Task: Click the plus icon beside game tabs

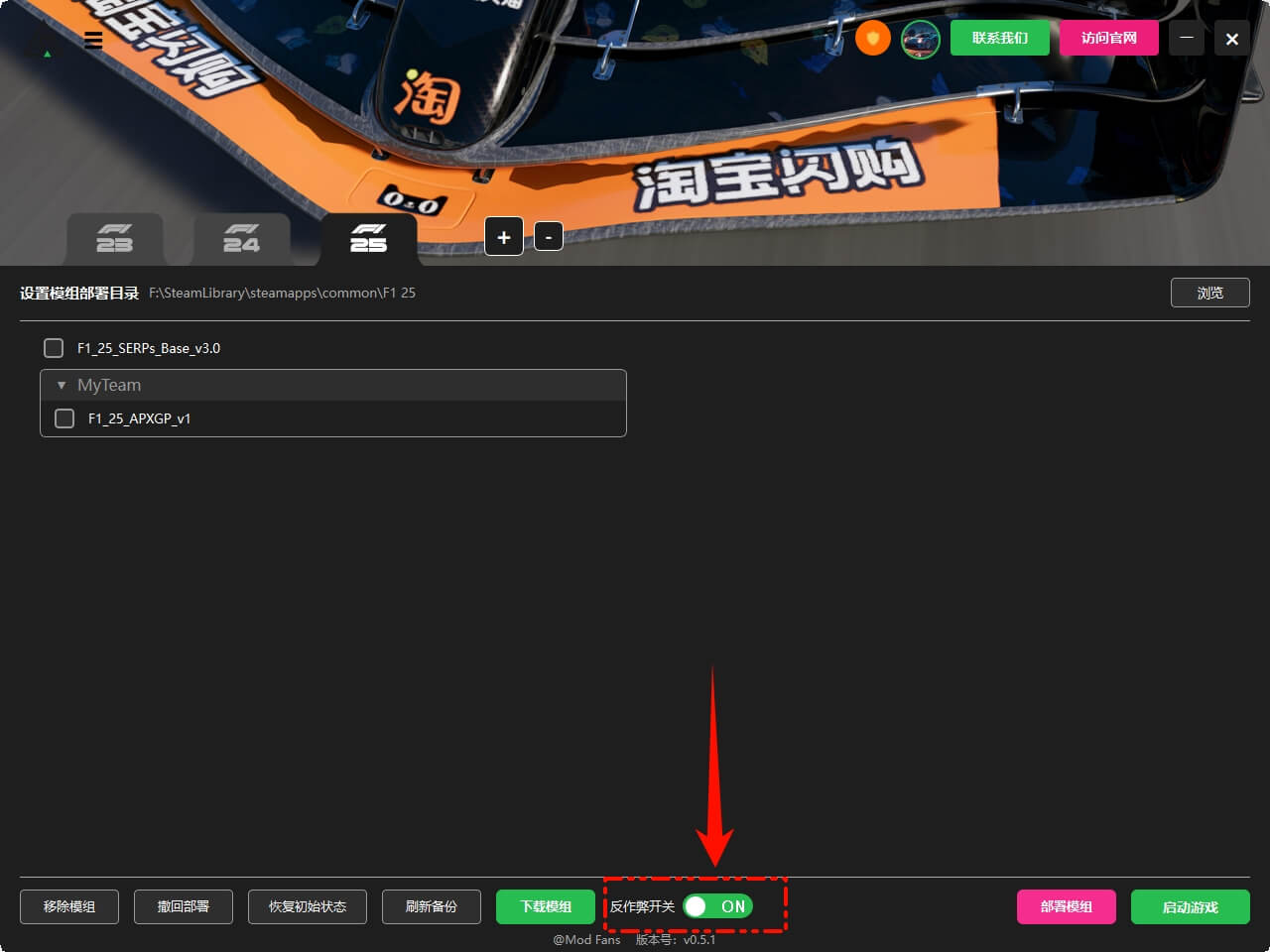Action: [x=504, y=237]
